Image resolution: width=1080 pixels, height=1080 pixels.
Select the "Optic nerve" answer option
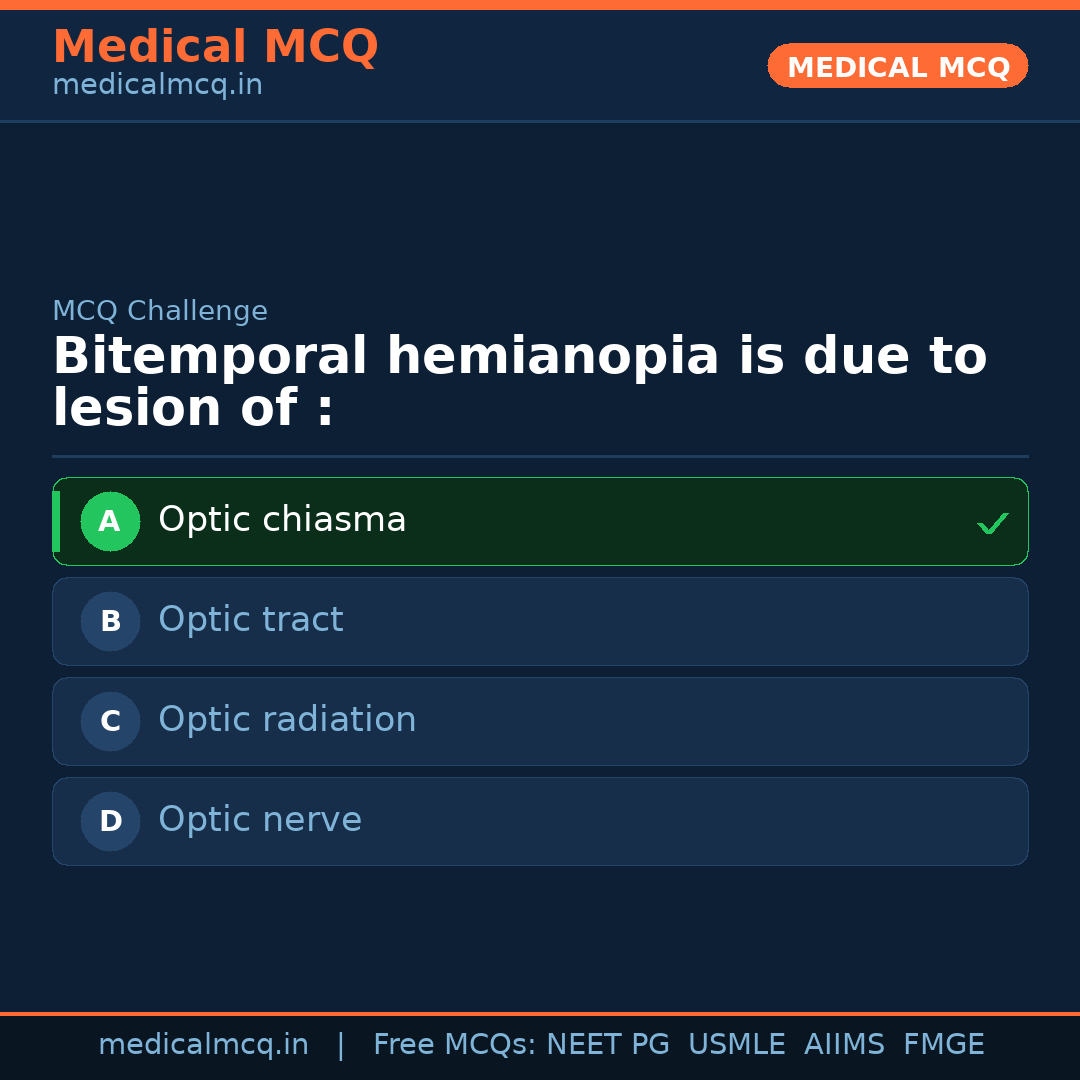[x=260, y=820]
